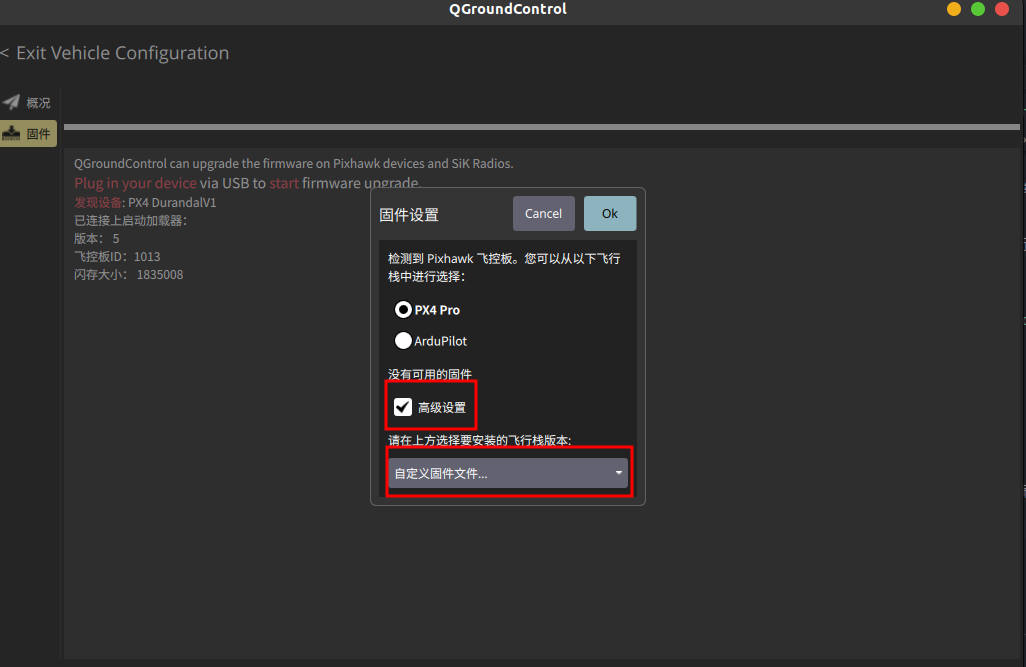Click the back chevron before Exit Vehicle Configuration
The height and width of the screenshot is (667, 1026).
5,53
